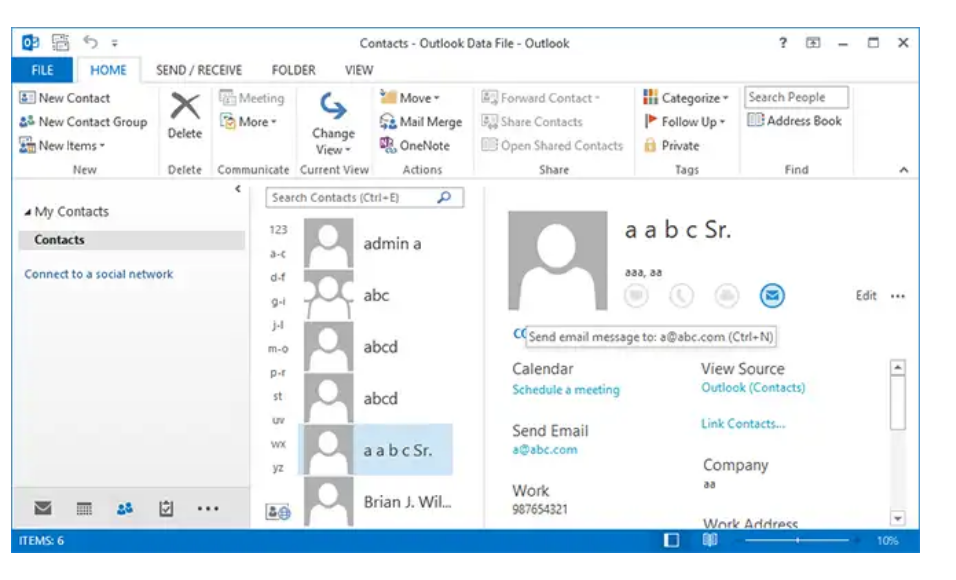Switch to the VIEW tab

(x=358, y=70)
